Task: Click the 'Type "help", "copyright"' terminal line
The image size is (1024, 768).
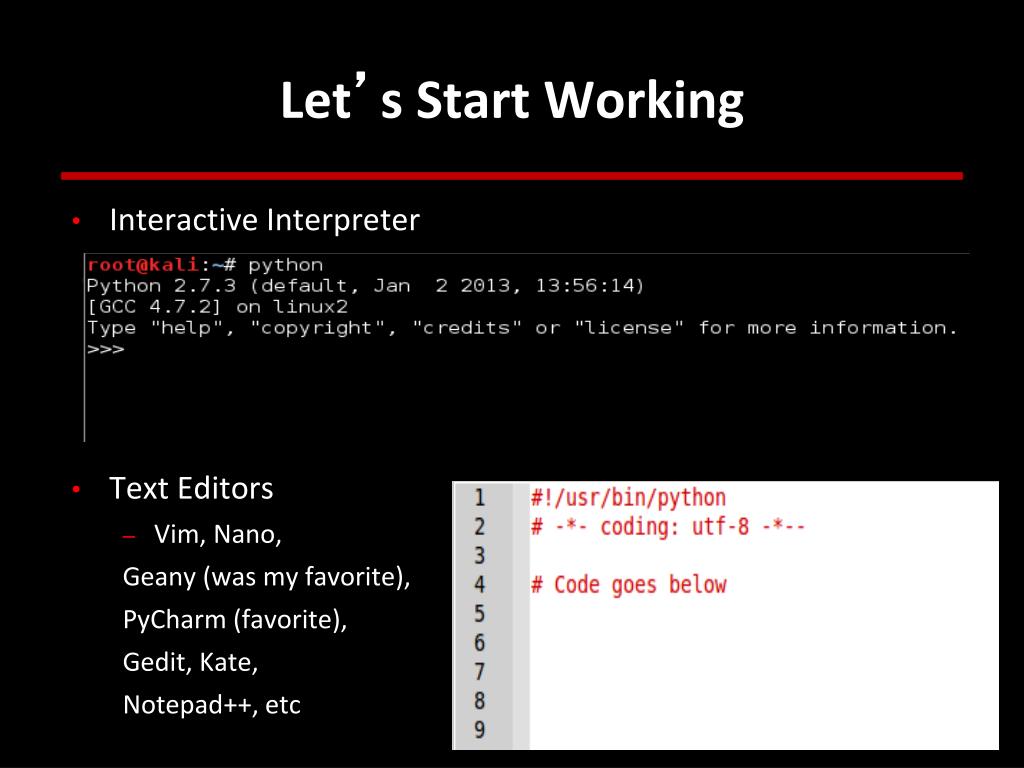Action: [x=522, y=328]
